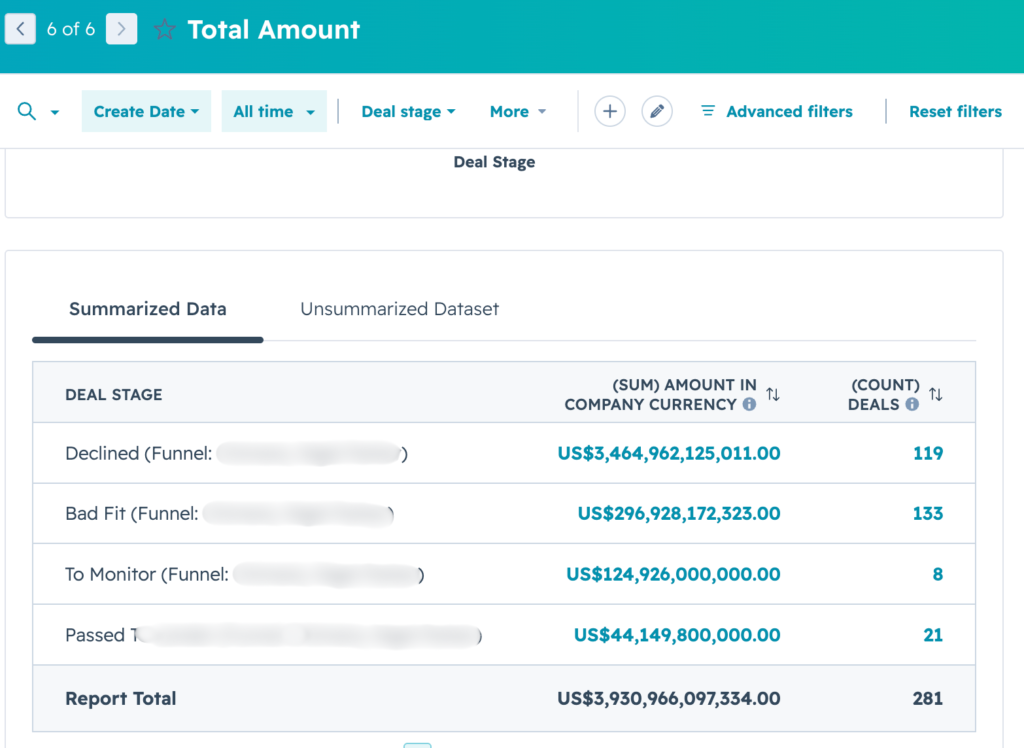1024x748 pixels.
Task: Click the report total US$3,930,966,097,334.00
Action: [x=669, y=698]
